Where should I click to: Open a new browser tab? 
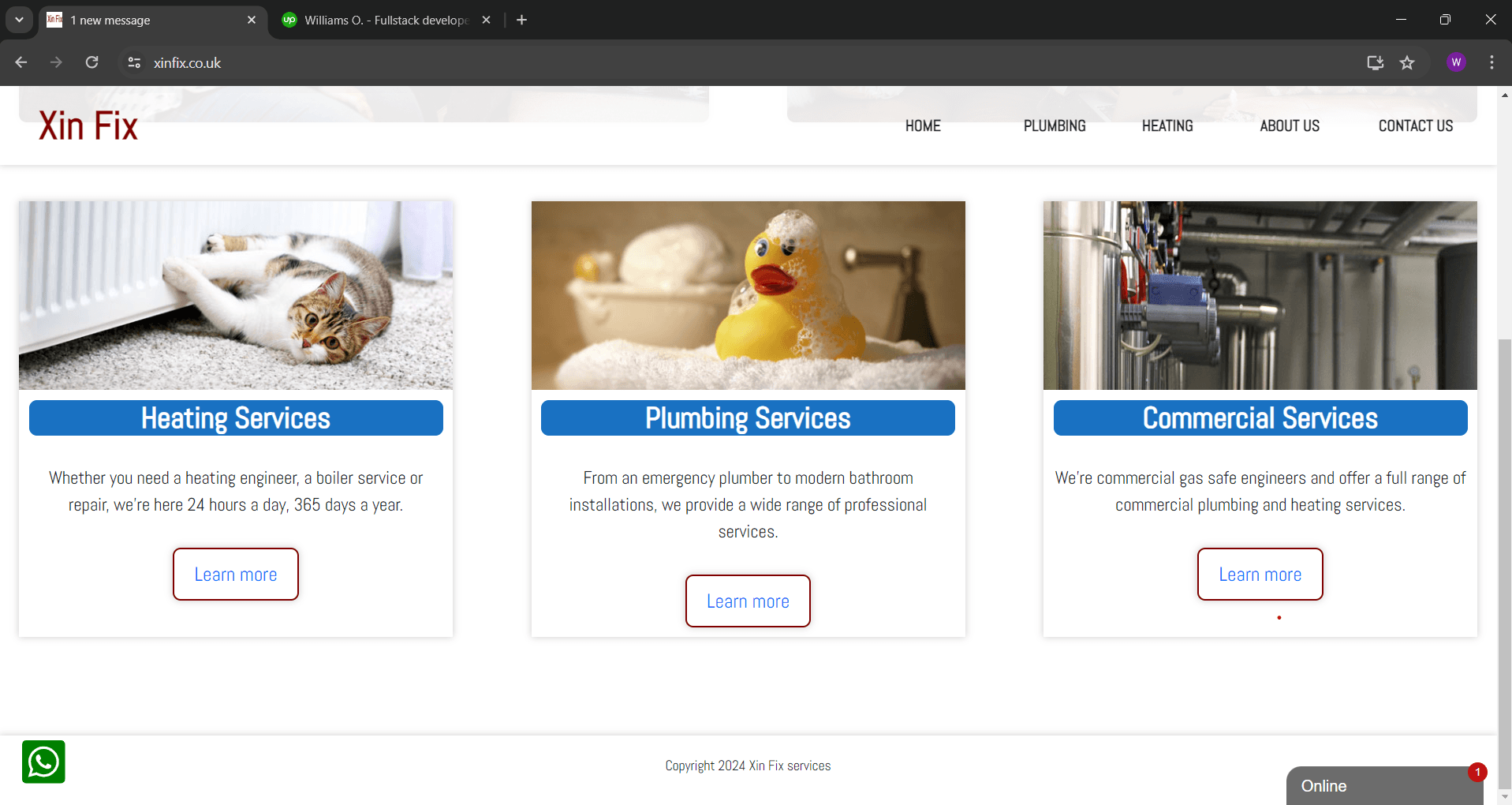[521, 20]
